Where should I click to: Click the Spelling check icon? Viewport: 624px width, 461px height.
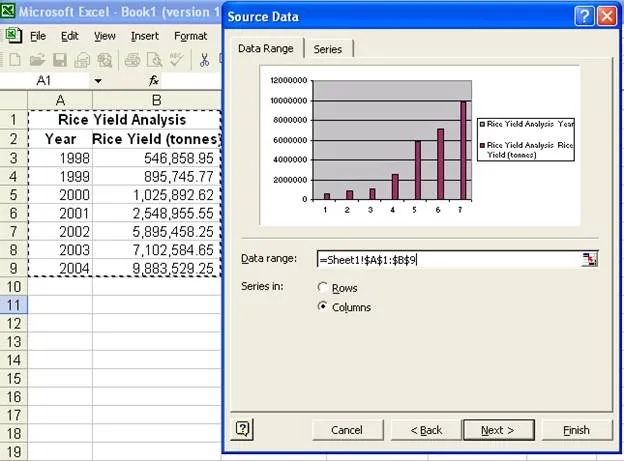(x=176, y=60)
